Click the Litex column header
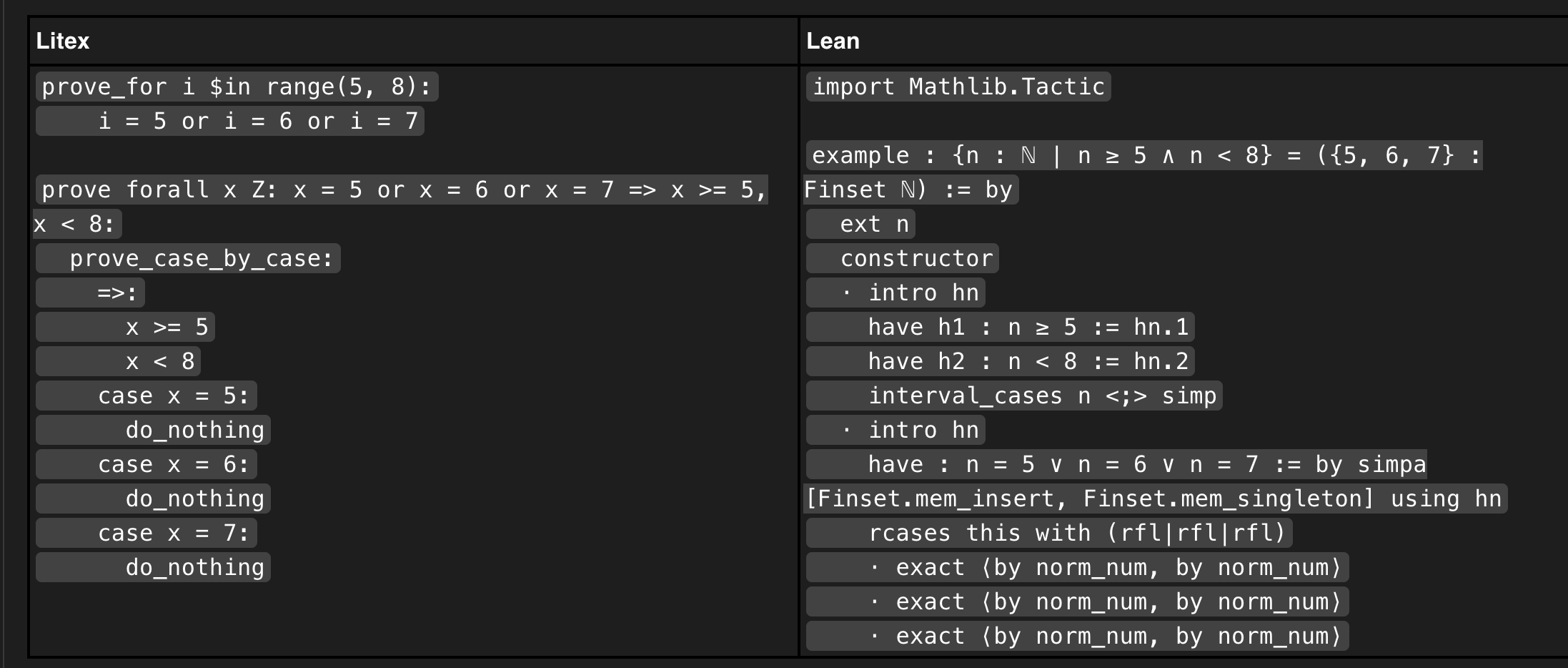Image resolution: width=1568 pixels, height=668 pixels. (x=63, y=41)
